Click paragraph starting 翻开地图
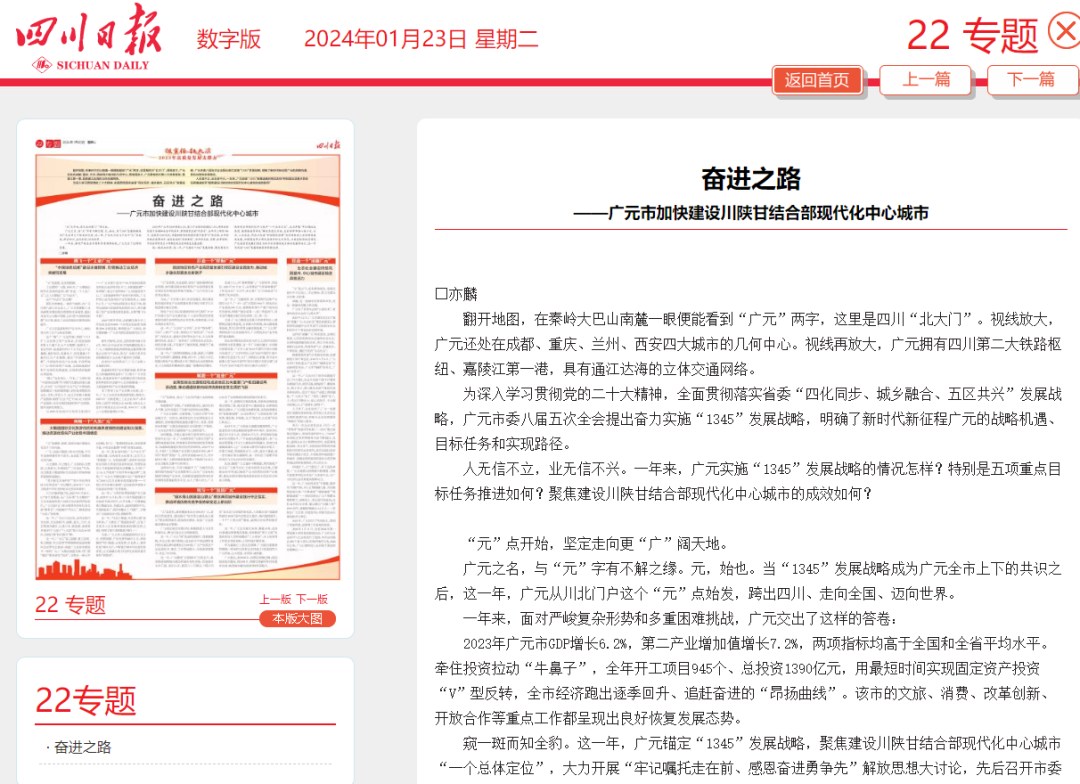The width and height of the screenshot is (1080, 784). point(748,344)
